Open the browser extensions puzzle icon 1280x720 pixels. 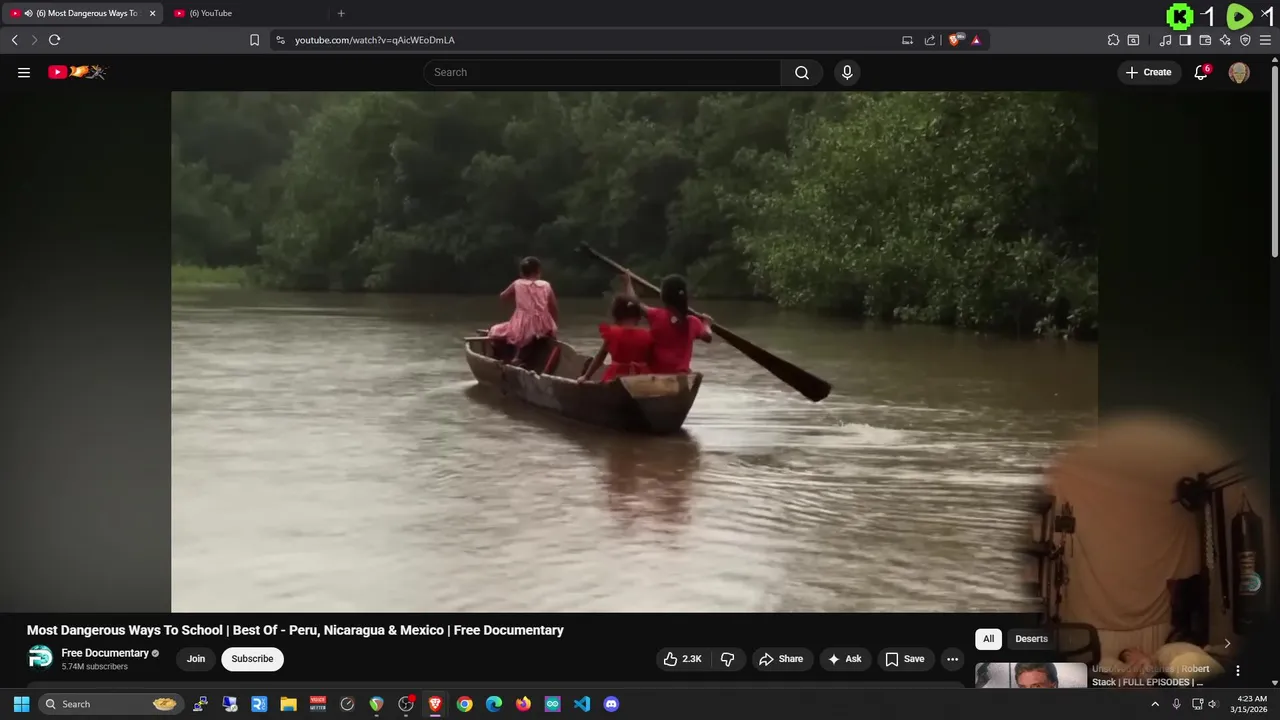(1113, 40)
